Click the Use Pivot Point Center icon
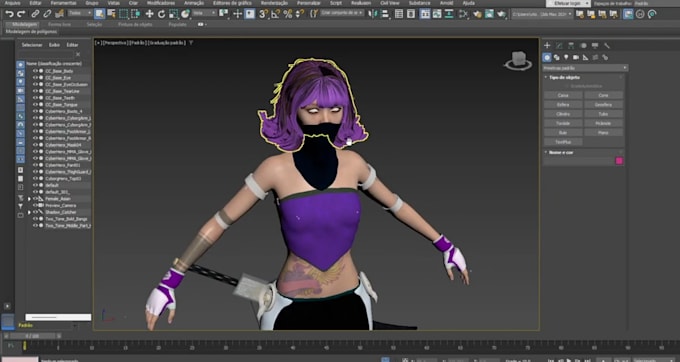The image size is (680, 362). 224,14
